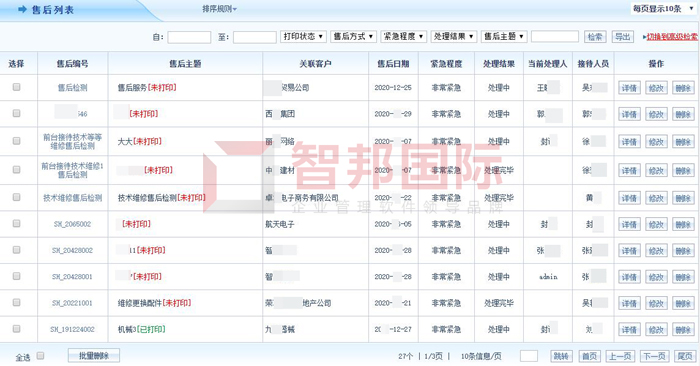Screen dimensions: 700x366
Task: Open the SH_20428002 after-sales number link
Action: pyautogui.click(x=72, y=250)
